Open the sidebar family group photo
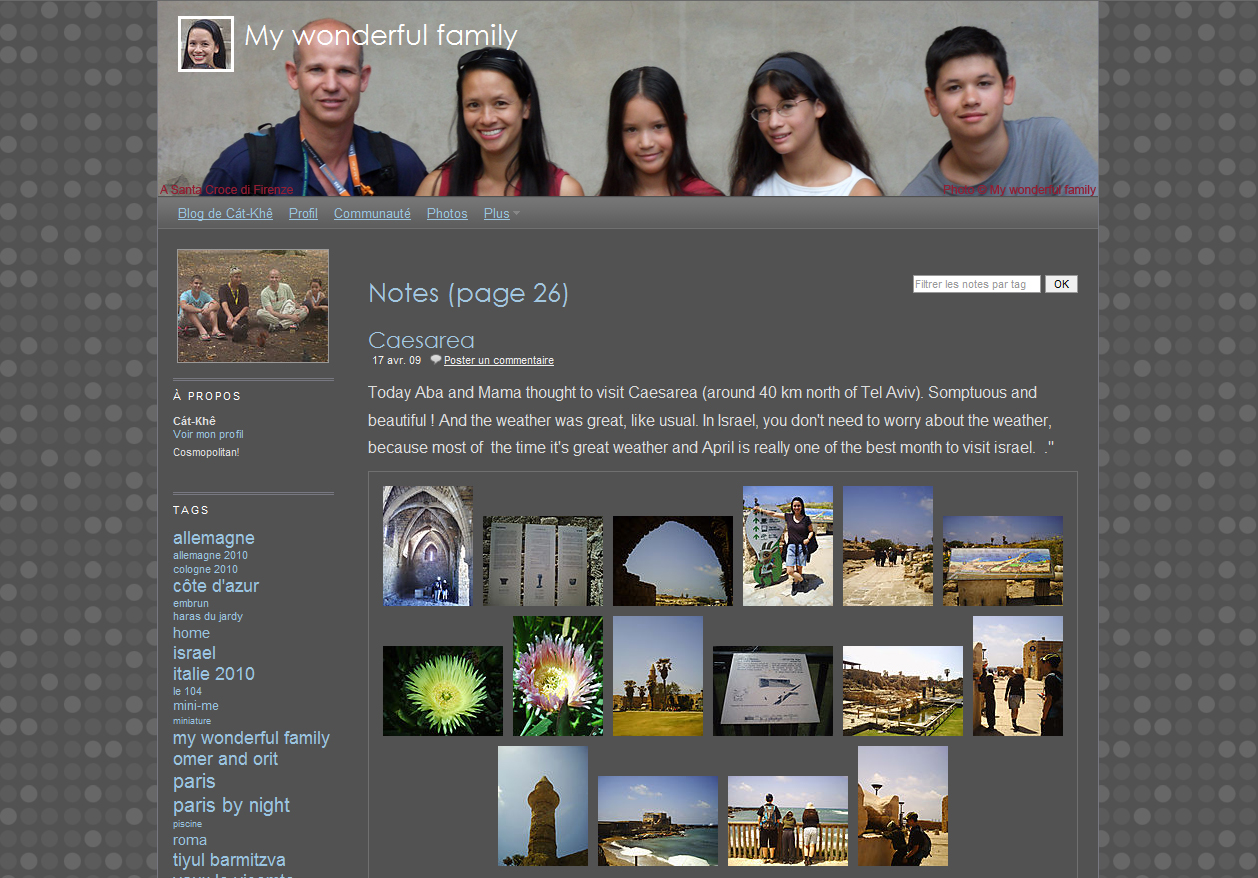Screen dimensions: 1258x878 253,306
